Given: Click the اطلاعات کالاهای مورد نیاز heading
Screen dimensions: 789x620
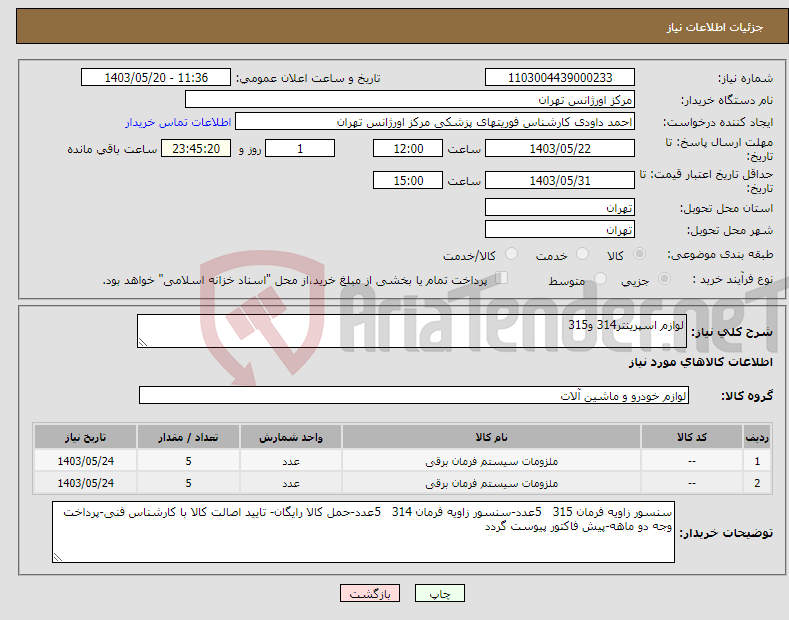Looking at the screenshot, I should pyautogui.click(x=700, y=362).
